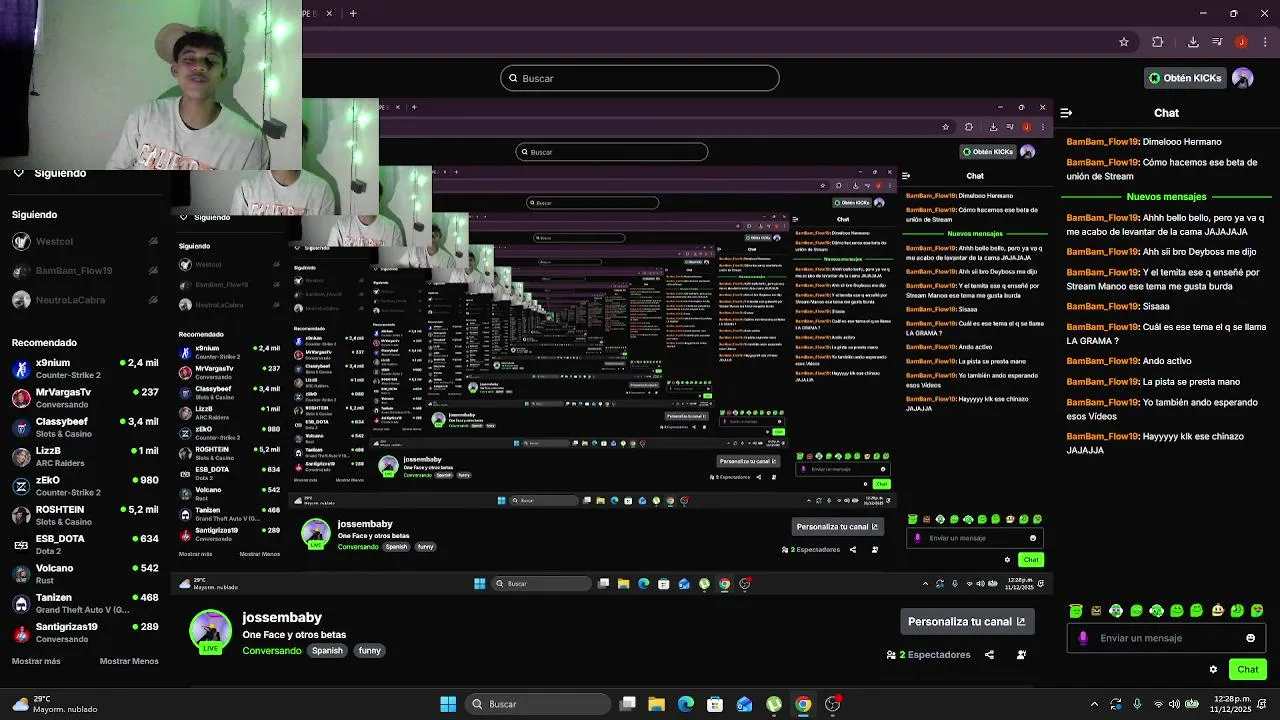Viewport: 1280px width, 720px height.
Task: Collapse the chat panel arrow icon
Action: (x=1066, y=113)
